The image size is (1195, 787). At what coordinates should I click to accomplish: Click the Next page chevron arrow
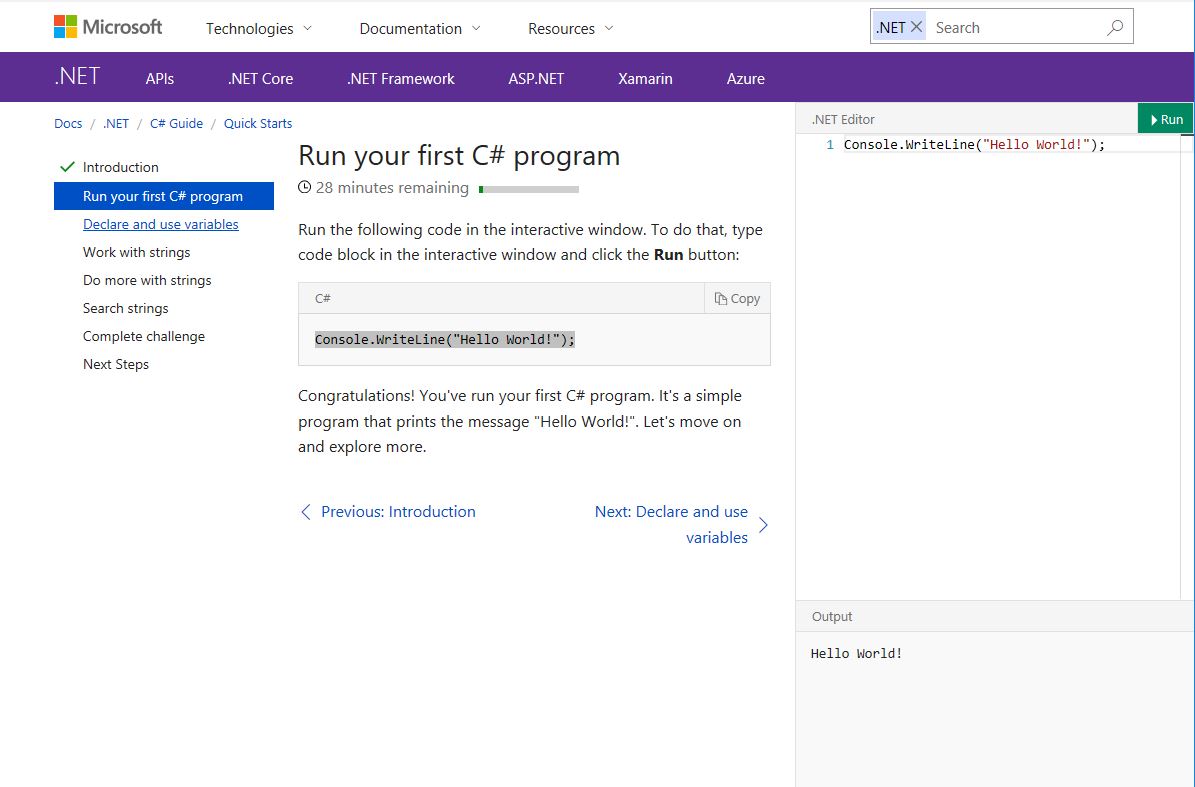[x=763, y=525]
